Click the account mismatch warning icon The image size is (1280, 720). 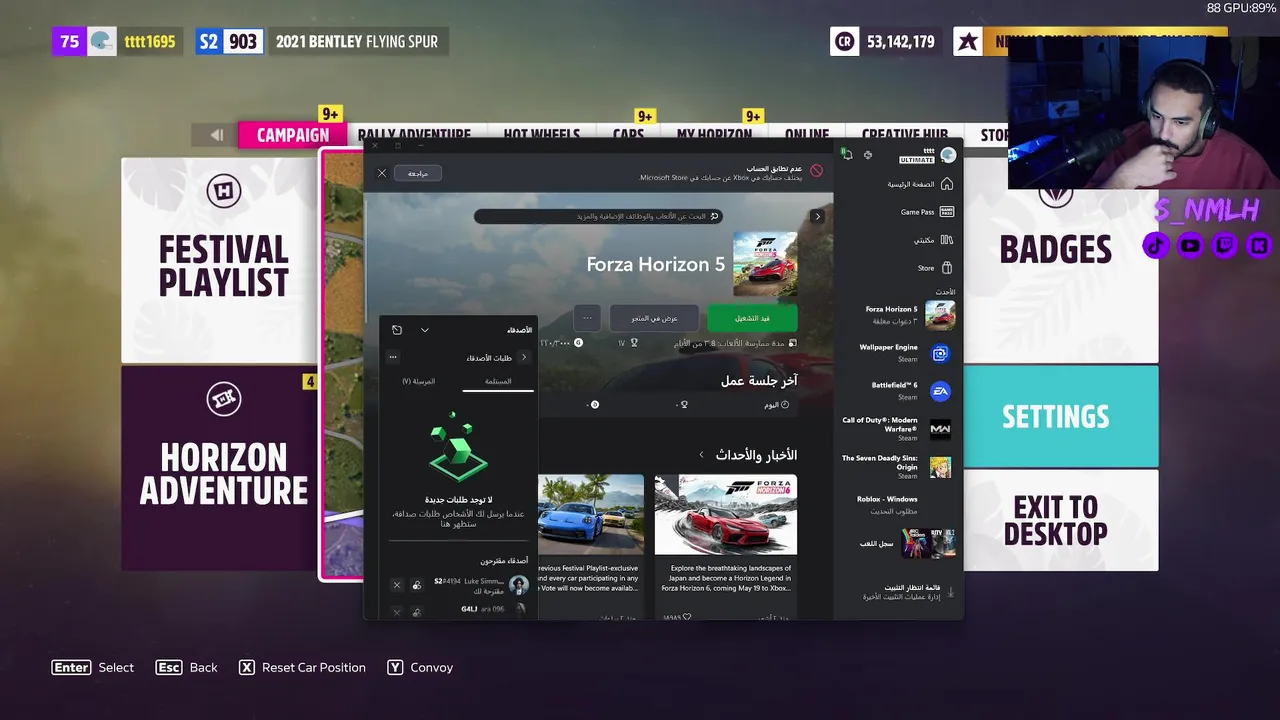coord(816,172)
